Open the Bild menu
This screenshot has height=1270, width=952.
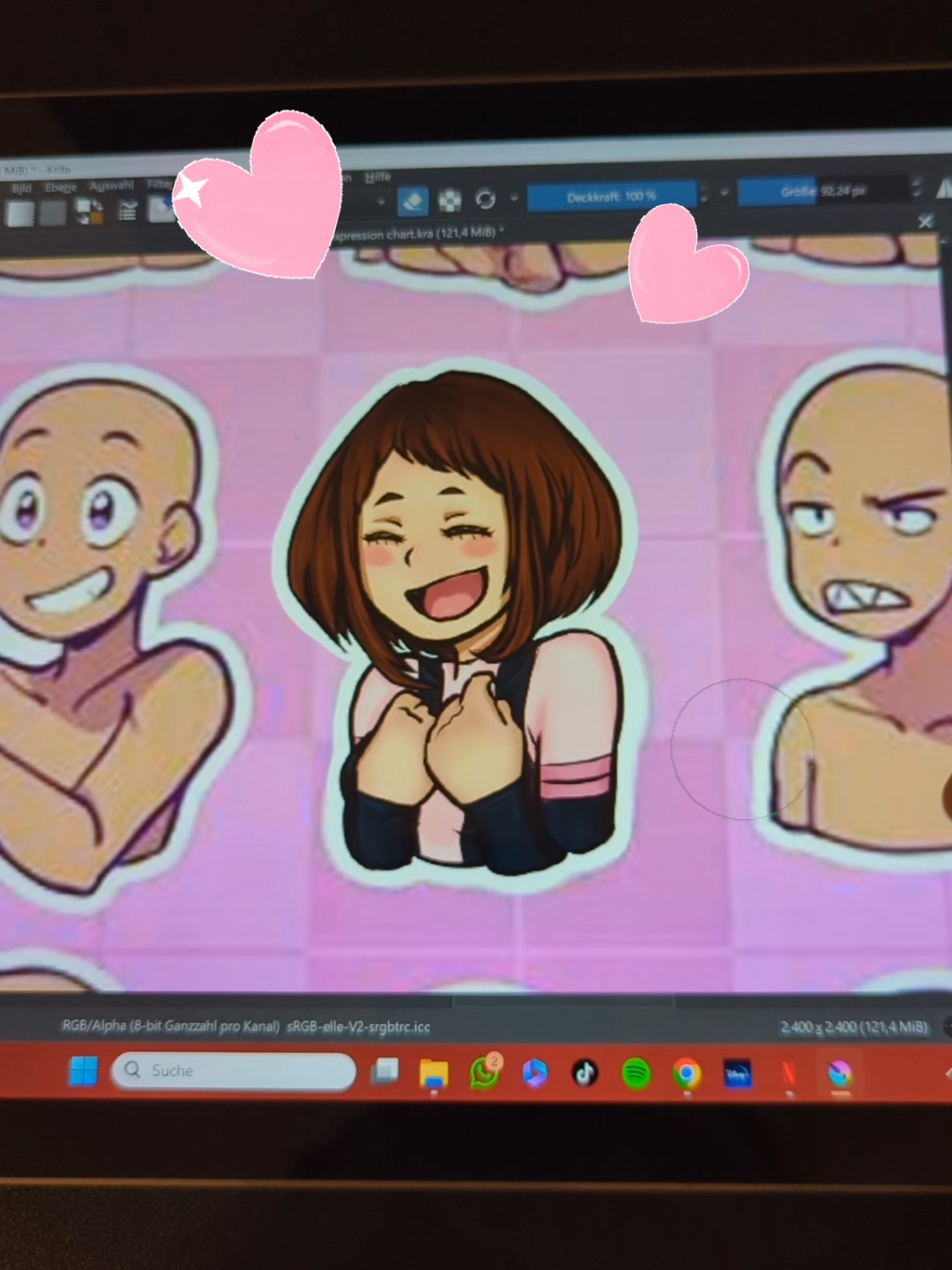(21, 189)
